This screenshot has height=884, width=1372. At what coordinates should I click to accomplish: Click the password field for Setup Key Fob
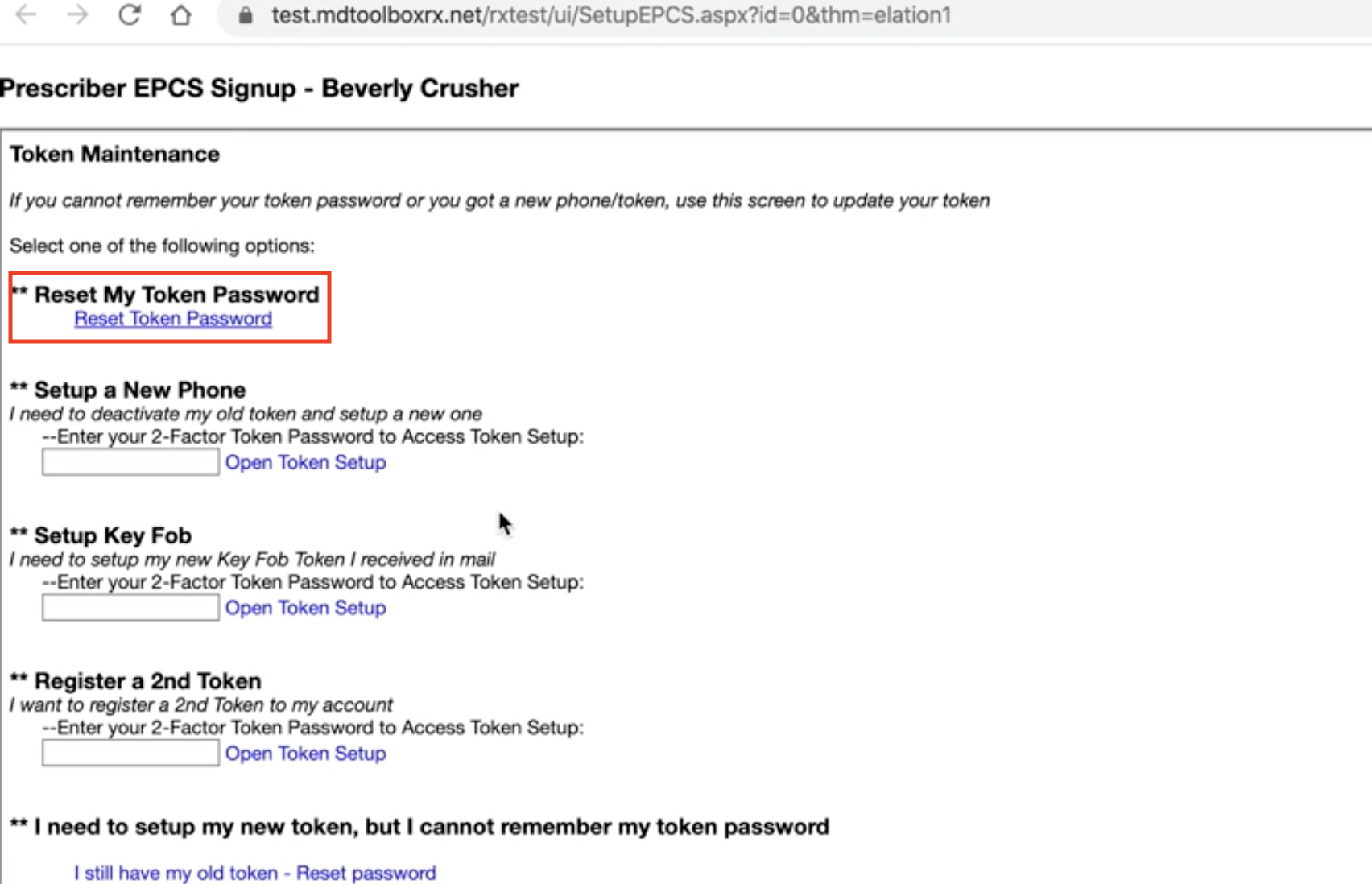click(129, 607)
